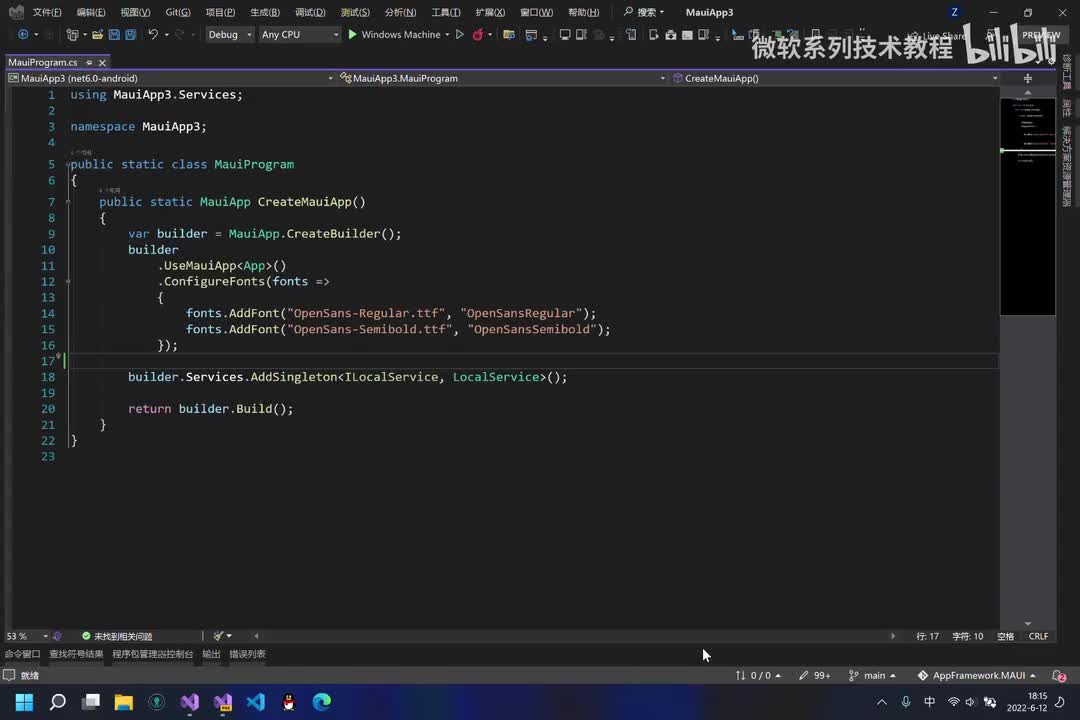Select the MauiProgram.cs document tab

point(43,62)
